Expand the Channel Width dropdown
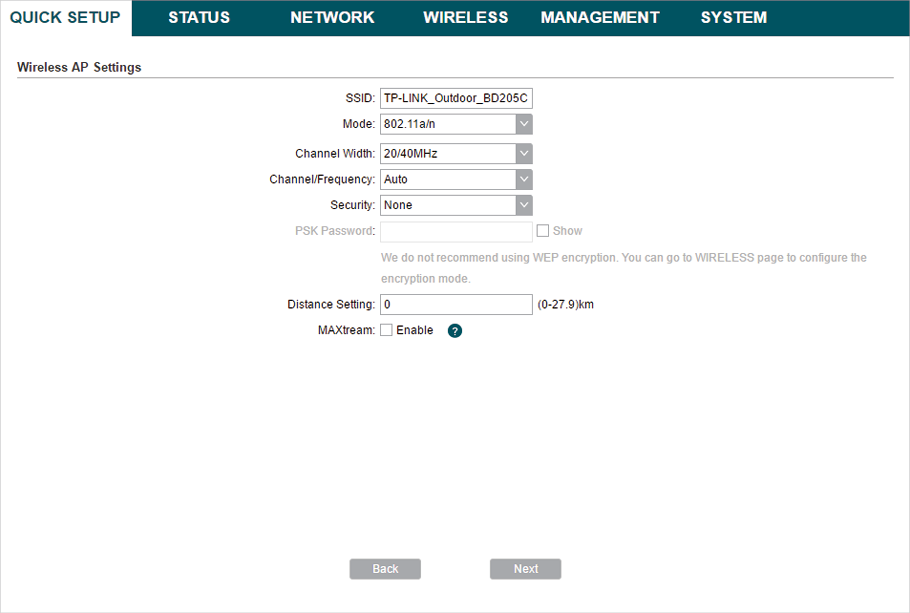910x613 pixels. pyautogui.click(x=456, y=154)
